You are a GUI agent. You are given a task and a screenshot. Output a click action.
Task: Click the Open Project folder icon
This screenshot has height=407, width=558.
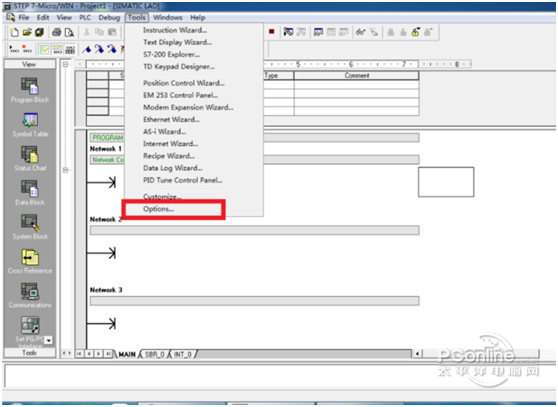pos(27,32)
